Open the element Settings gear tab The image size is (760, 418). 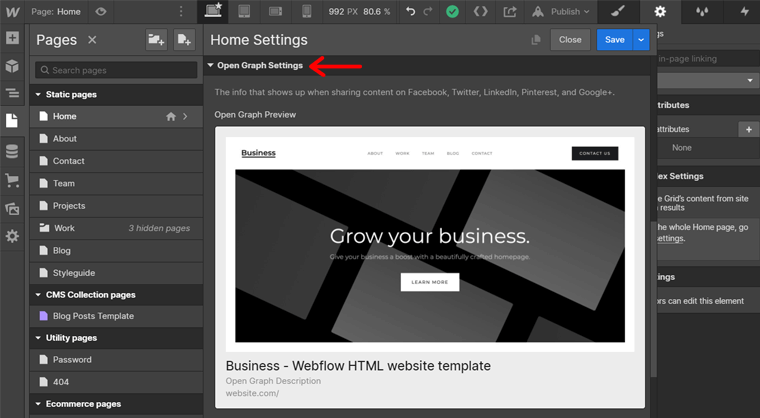tap(660, 11)
